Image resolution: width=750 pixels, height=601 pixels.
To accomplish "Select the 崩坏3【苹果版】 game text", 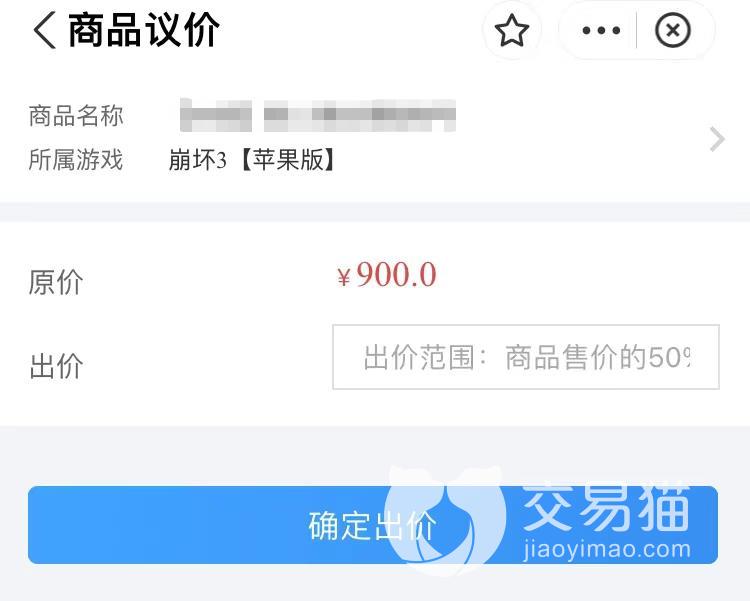I will [x=252, y=159].
